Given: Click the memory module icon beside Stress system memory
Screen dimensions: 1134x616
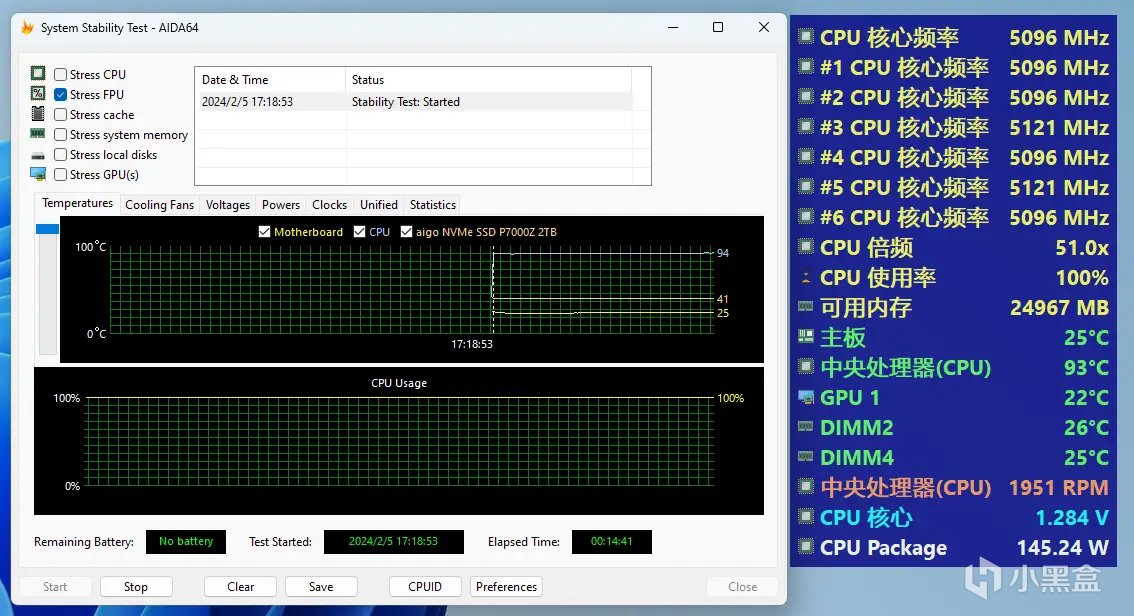Looking at the screenshot, I should (x=38, y=134).
